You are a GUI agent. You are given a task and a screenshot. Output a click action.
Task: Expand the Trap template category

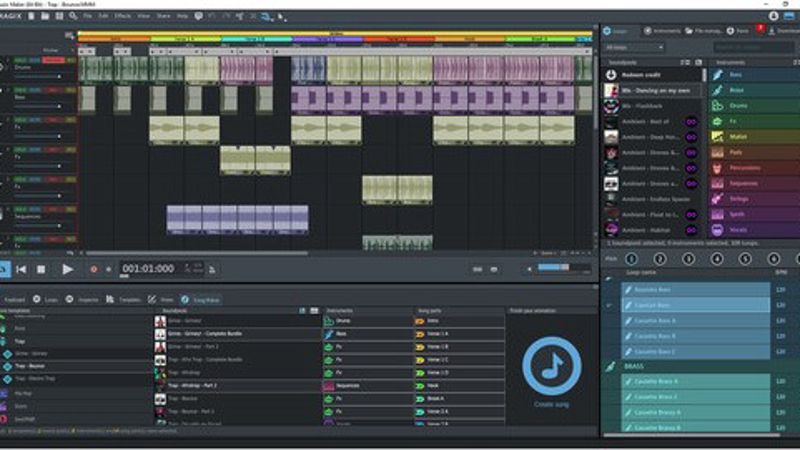tap(19, 341)
